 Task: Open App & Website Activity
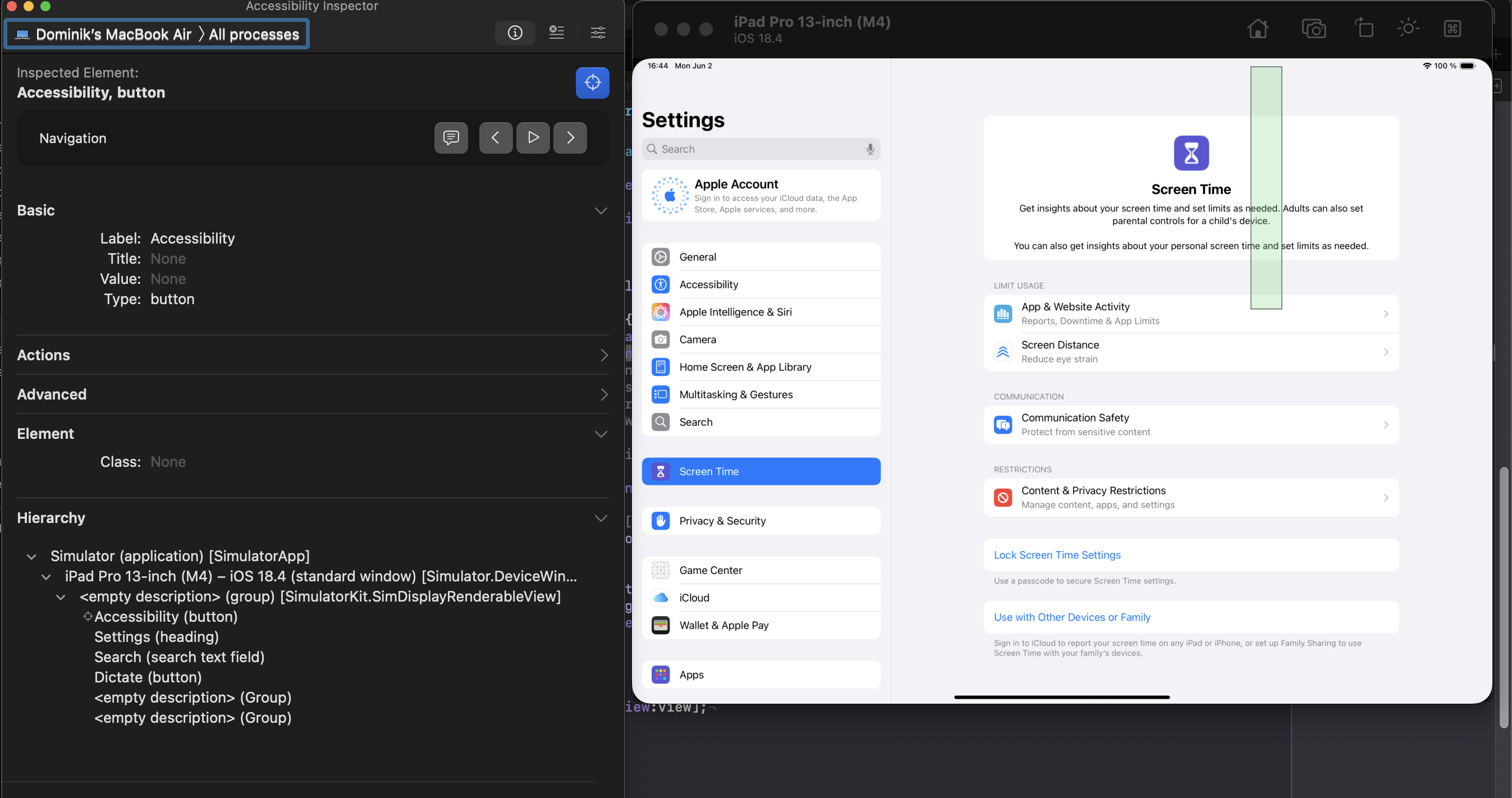(1191, 314)
